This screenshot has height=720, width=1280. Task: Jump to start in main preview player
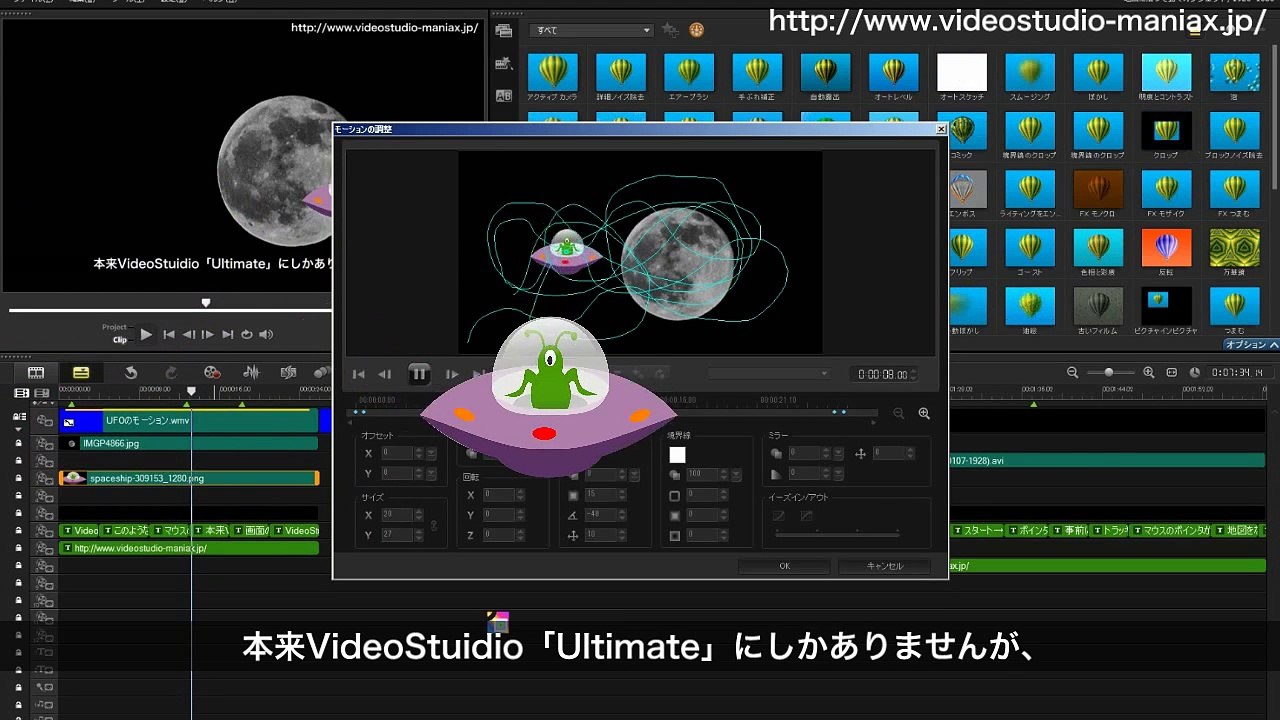[169, 335]
